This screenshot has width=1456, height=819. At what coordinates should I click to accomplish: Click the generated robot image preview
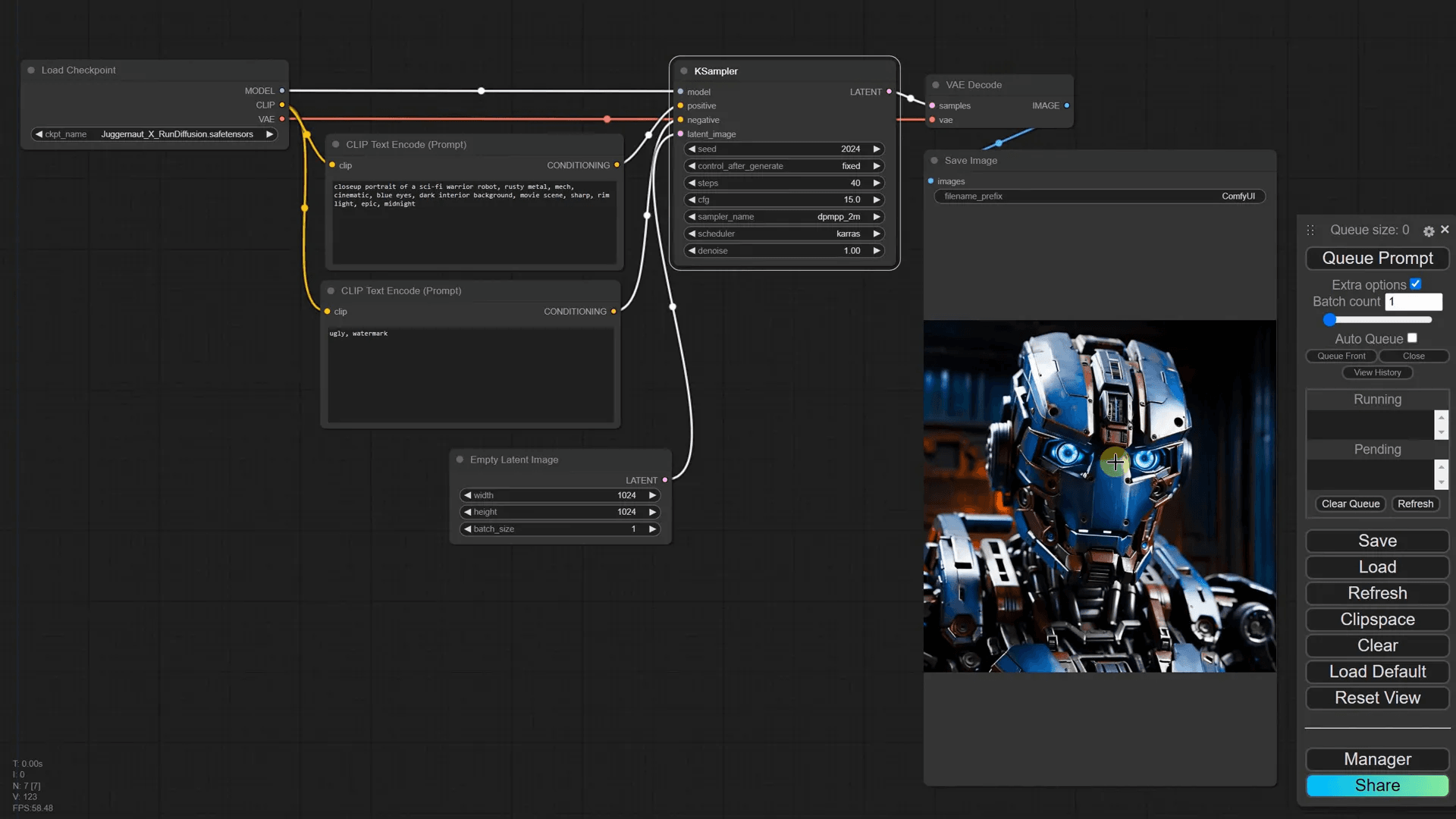pyautogui.click(x=1099, y=496)
